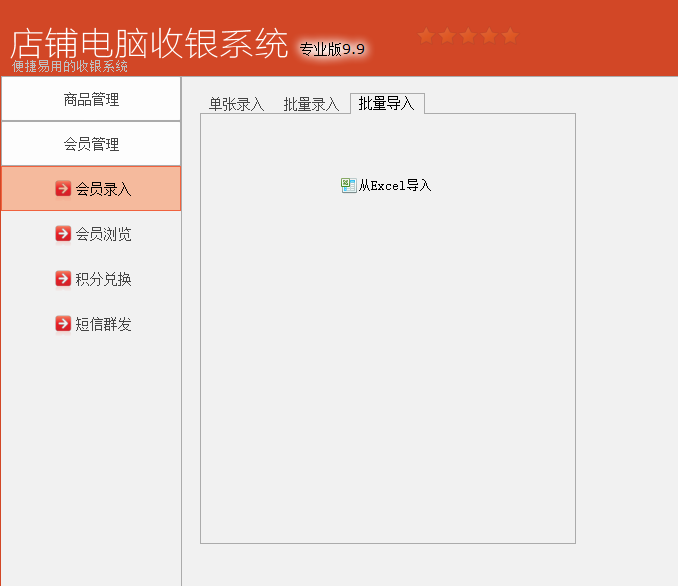Click the red arrow icon beside 会员浏览

(63, 234)
